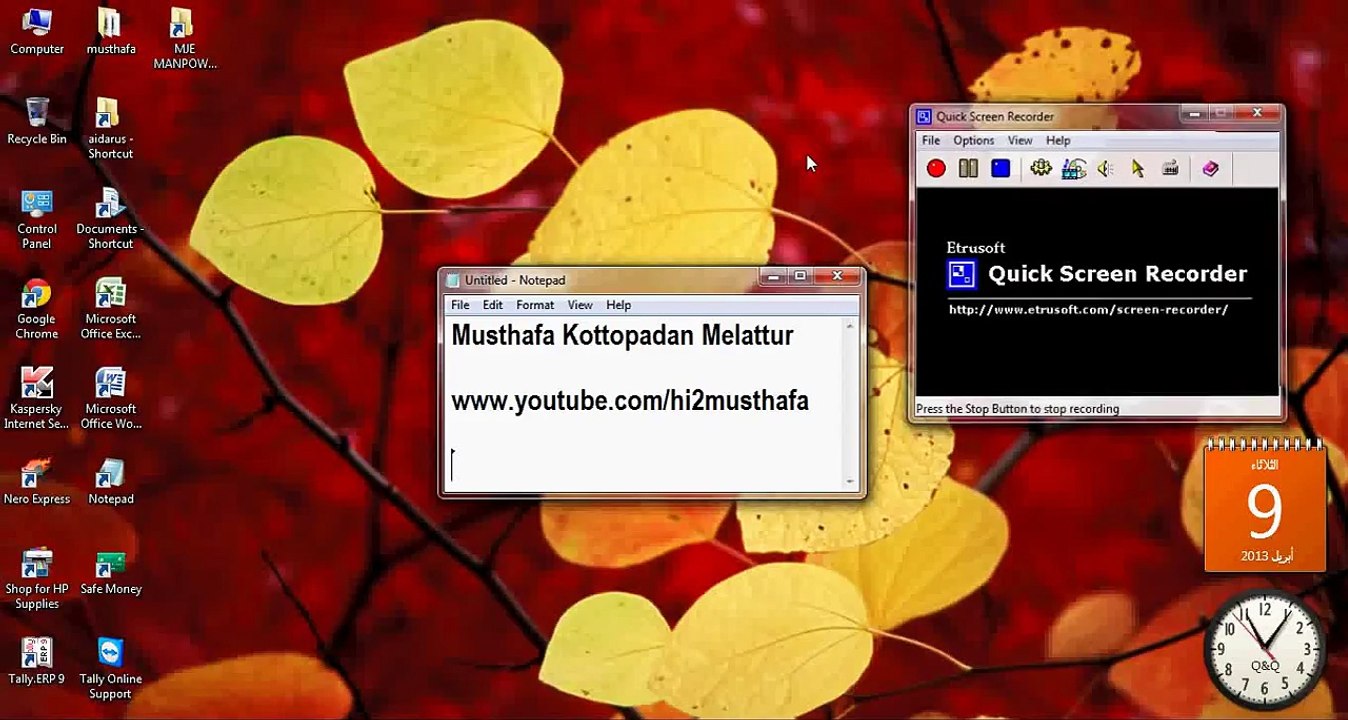Open the gear-shaped settings icon in the recorder
The image size is (1348, 720).
(1041, 169)
